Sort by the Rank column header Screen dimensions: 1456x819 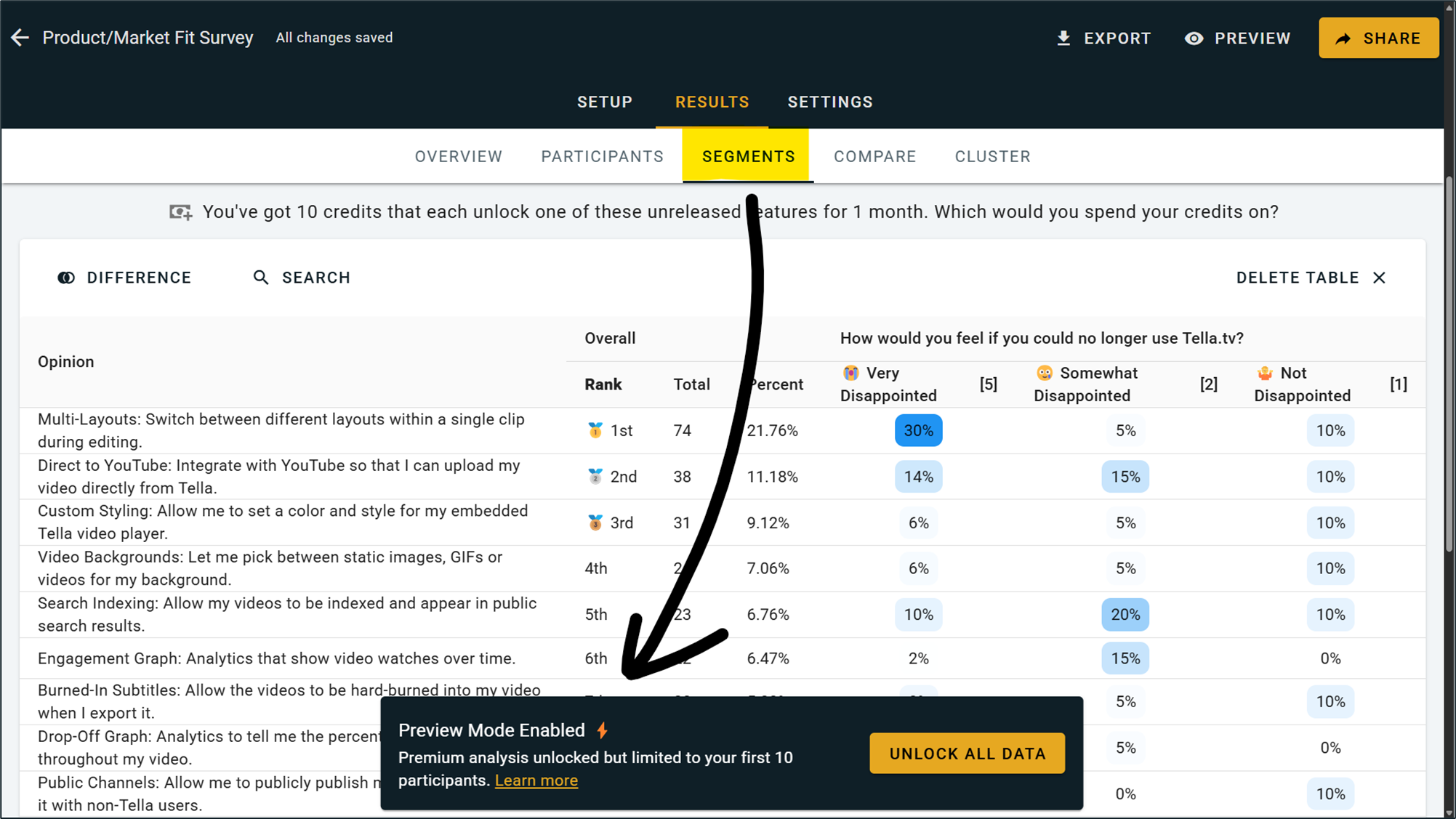point(603,384)
